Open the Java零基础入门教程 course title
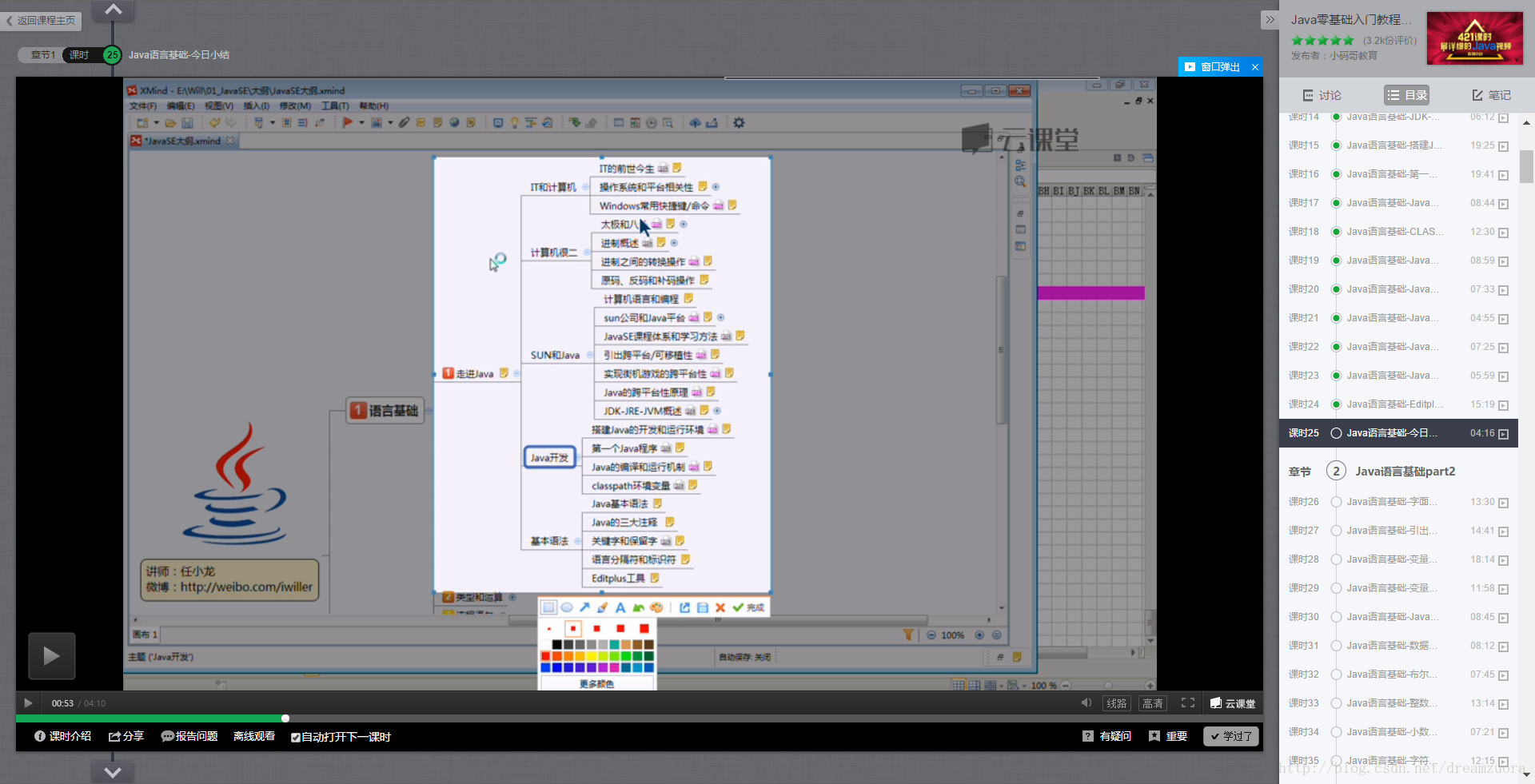This screenshot has height=784, width=1535. (x=1351, y=19)
